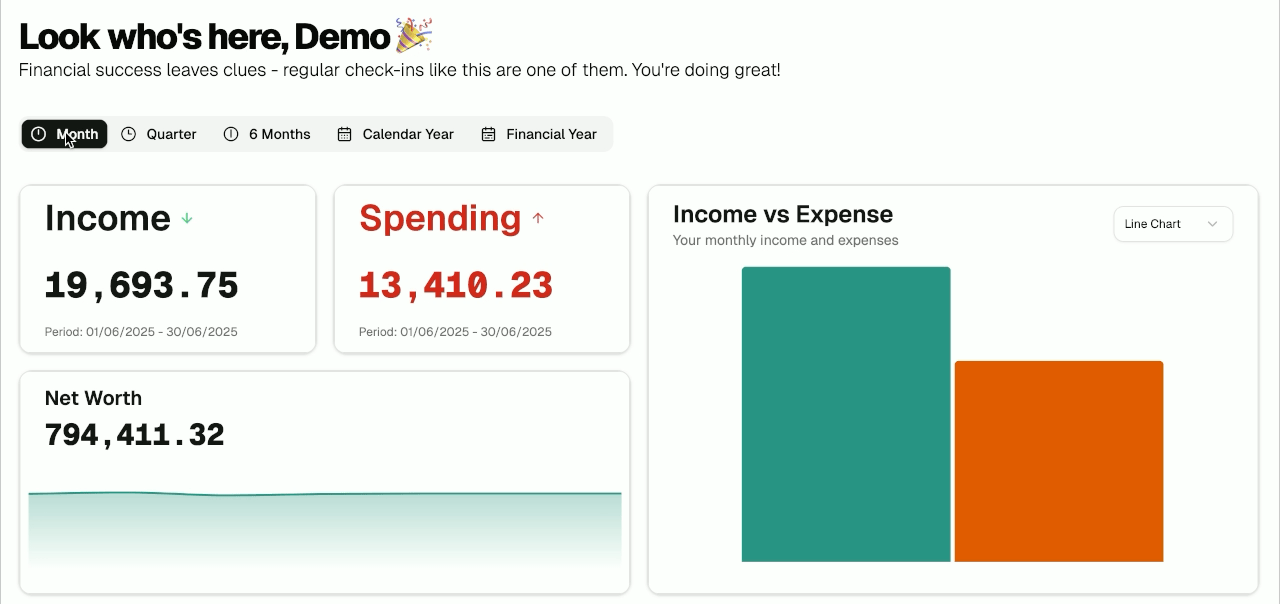Click the calendar icon beside Calendar Year
This screenshot has height=604, width=1280.
(344, 134)
